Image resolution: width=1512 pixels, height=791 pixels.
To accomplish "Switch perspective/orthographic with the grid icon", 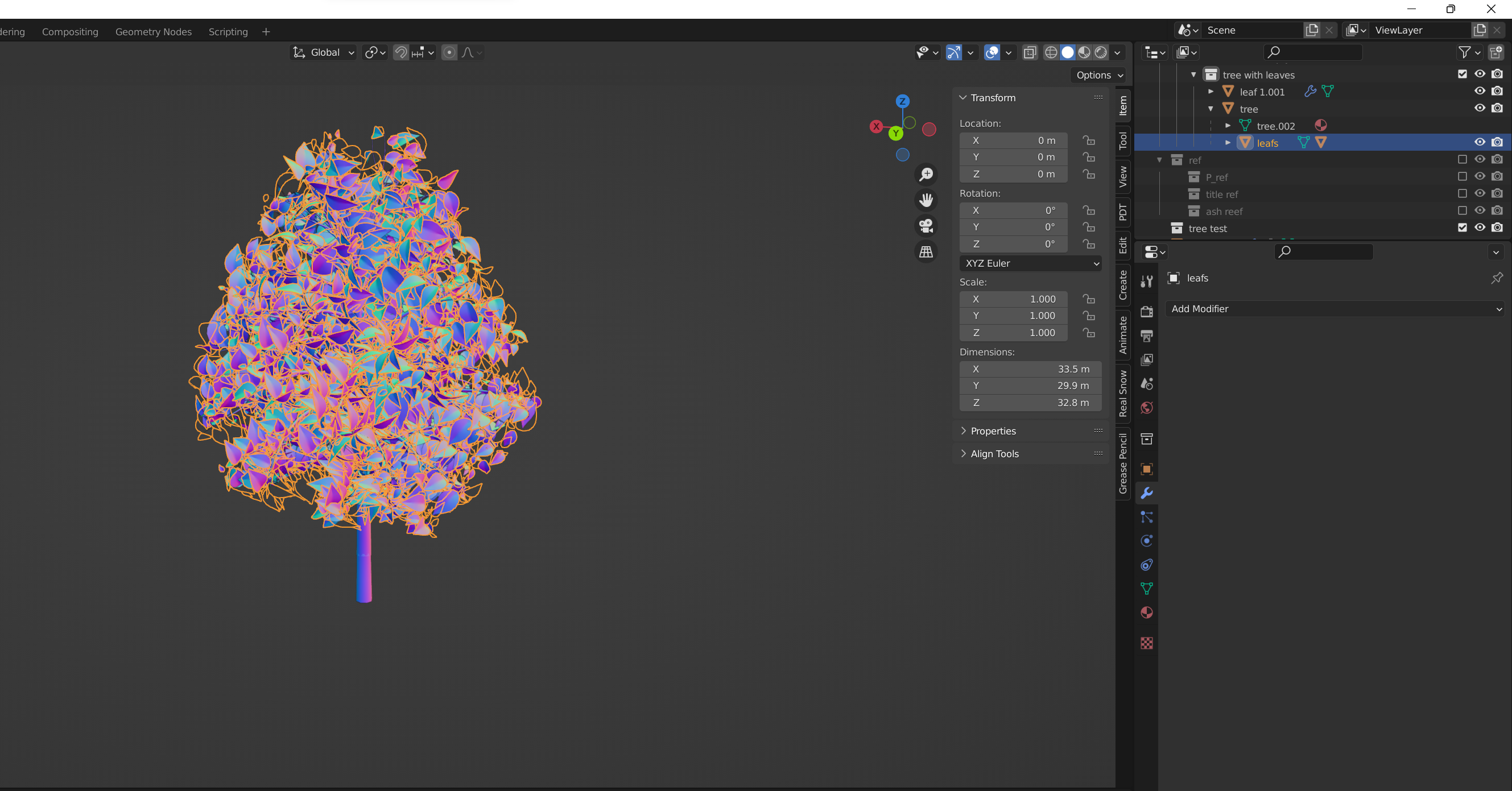I will click(x=926, y=252).
